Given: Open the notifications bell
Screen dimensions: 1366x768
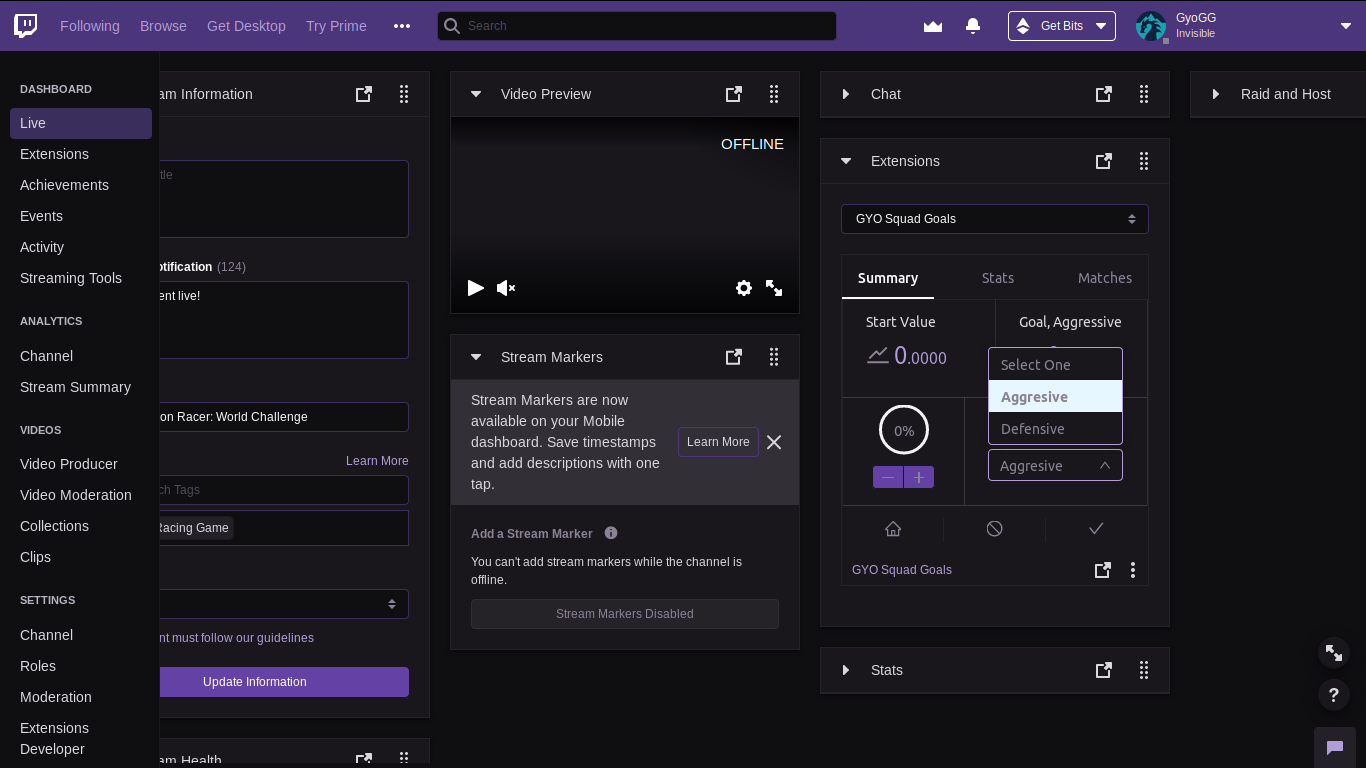Looking at the screenshot, I should point(973,26).
